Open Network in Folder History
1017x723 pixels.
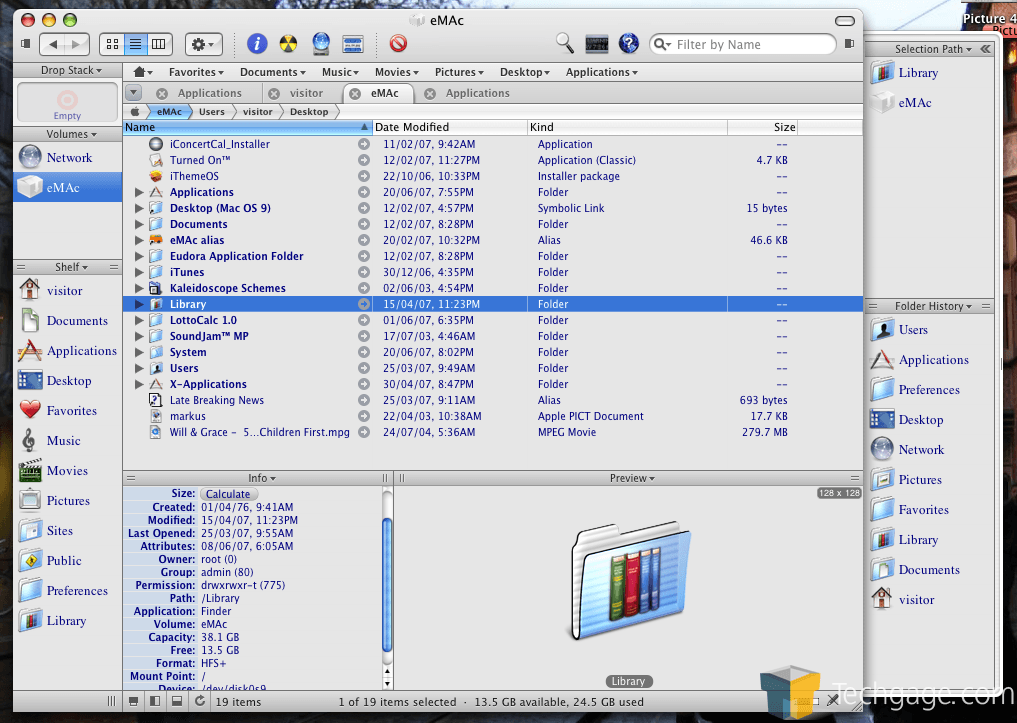(930, 449)
